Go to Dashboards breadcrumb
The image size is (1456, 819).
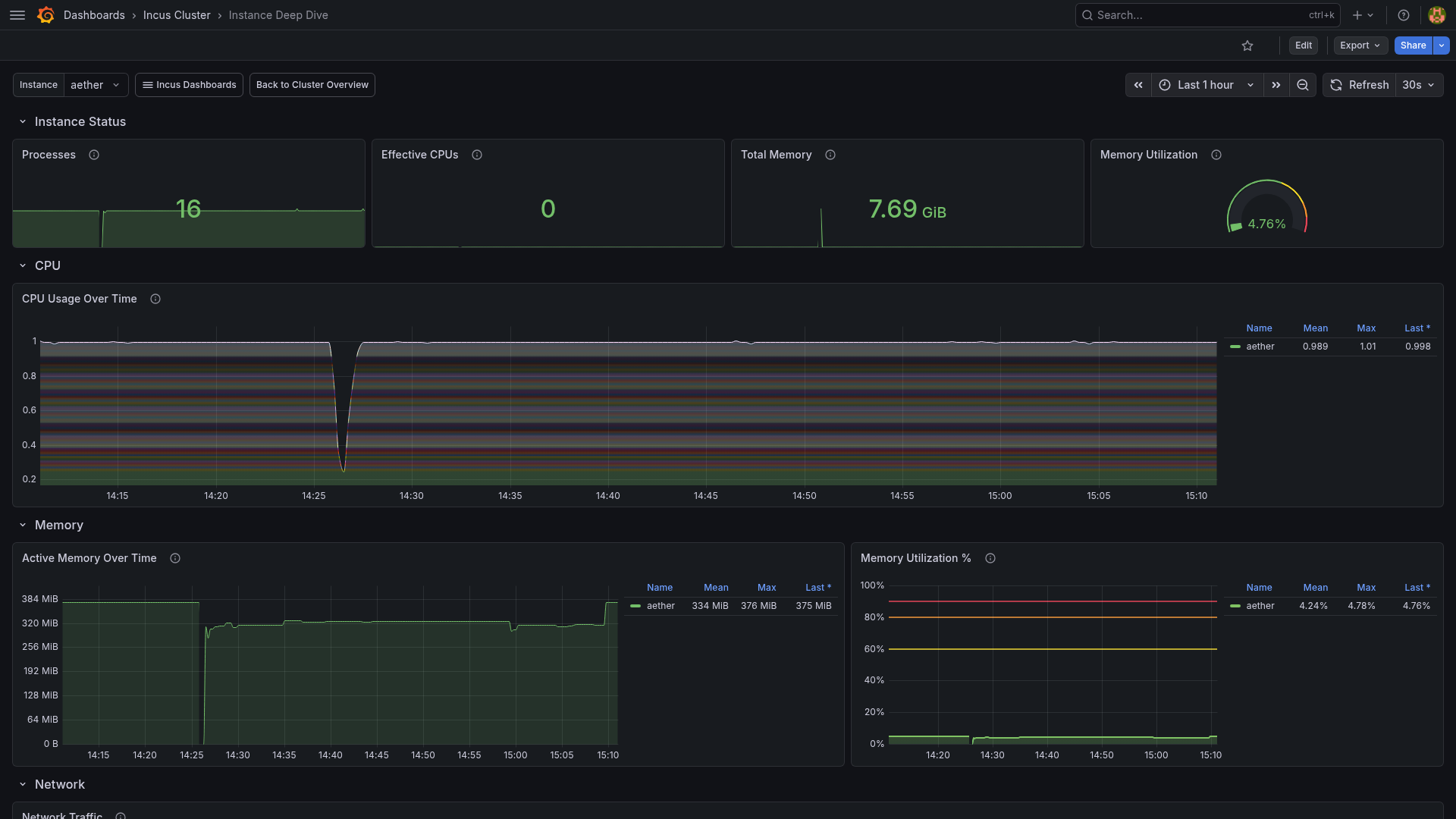pos(94,15)
